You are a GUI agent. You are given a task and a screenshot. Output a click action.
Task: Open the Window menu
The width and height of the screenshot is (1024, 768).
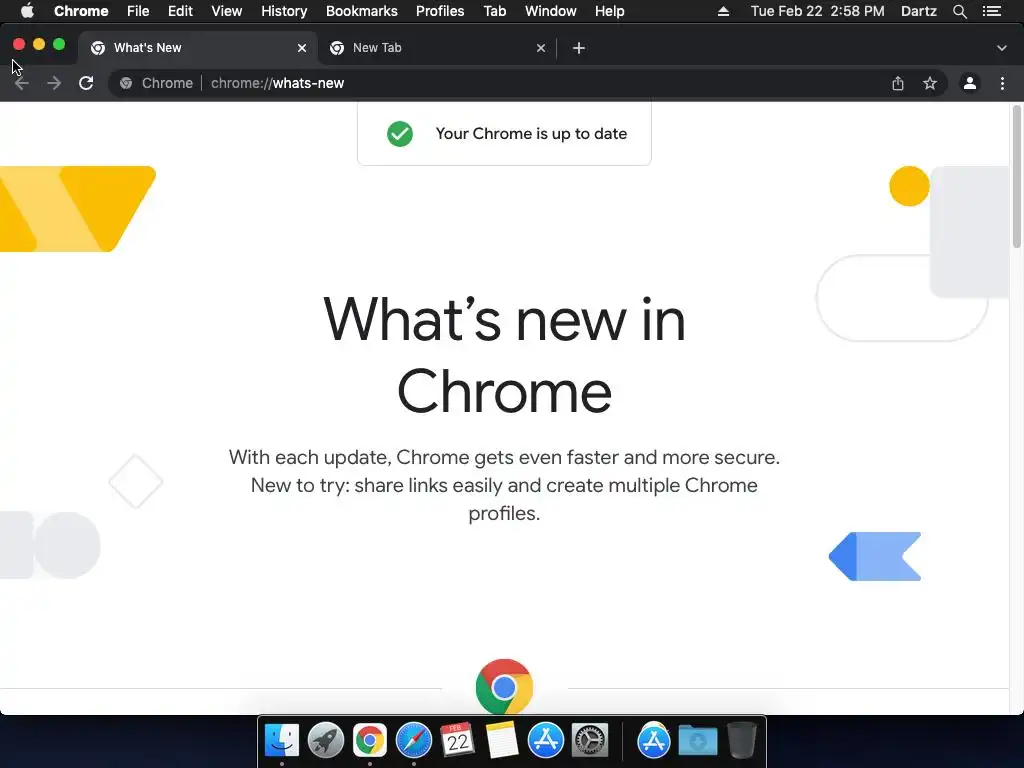(x=551, y=11)
